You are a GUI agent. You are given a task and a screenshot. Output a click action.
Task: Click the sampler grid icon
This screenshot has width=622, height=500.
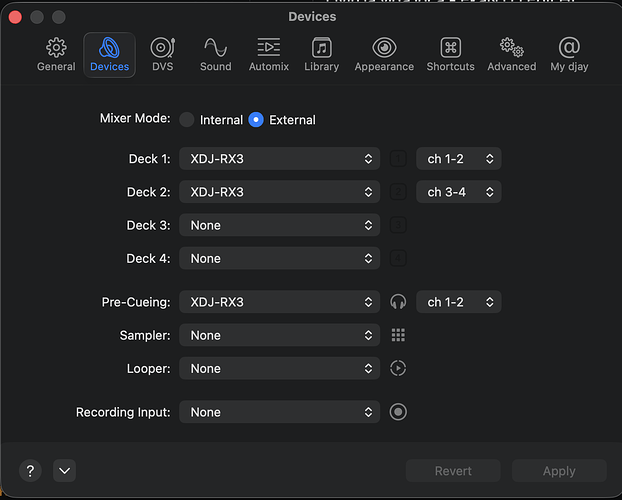coord(398,336)
